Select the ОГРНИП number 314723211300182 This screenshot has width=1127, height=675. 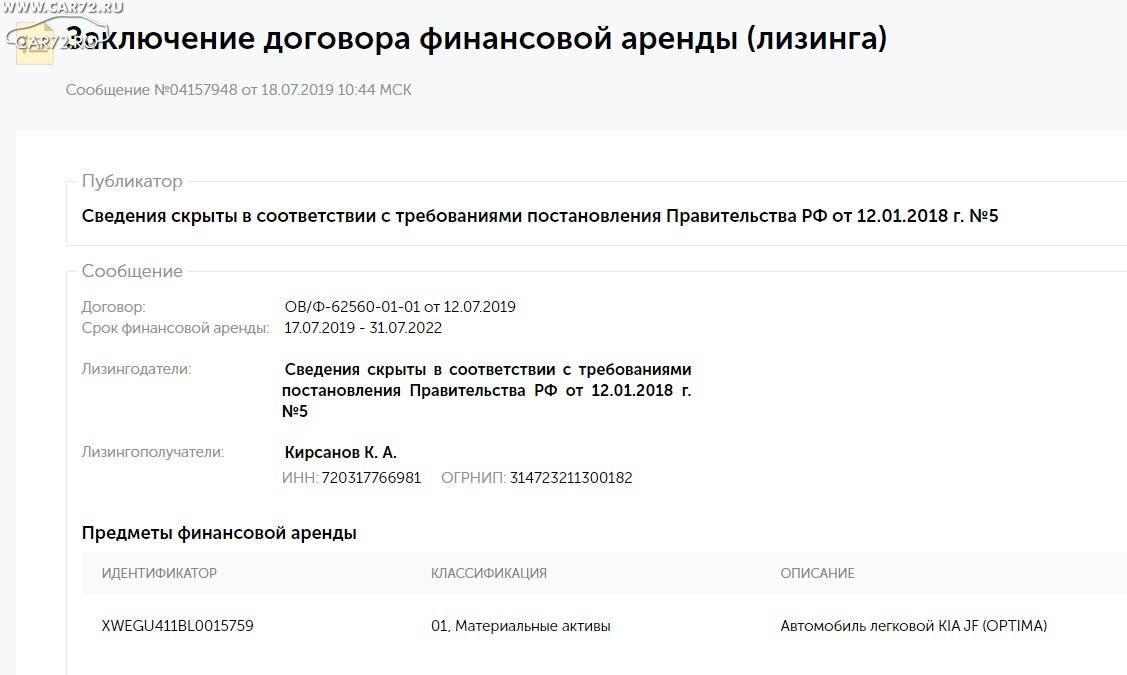(x=571, y=478)
